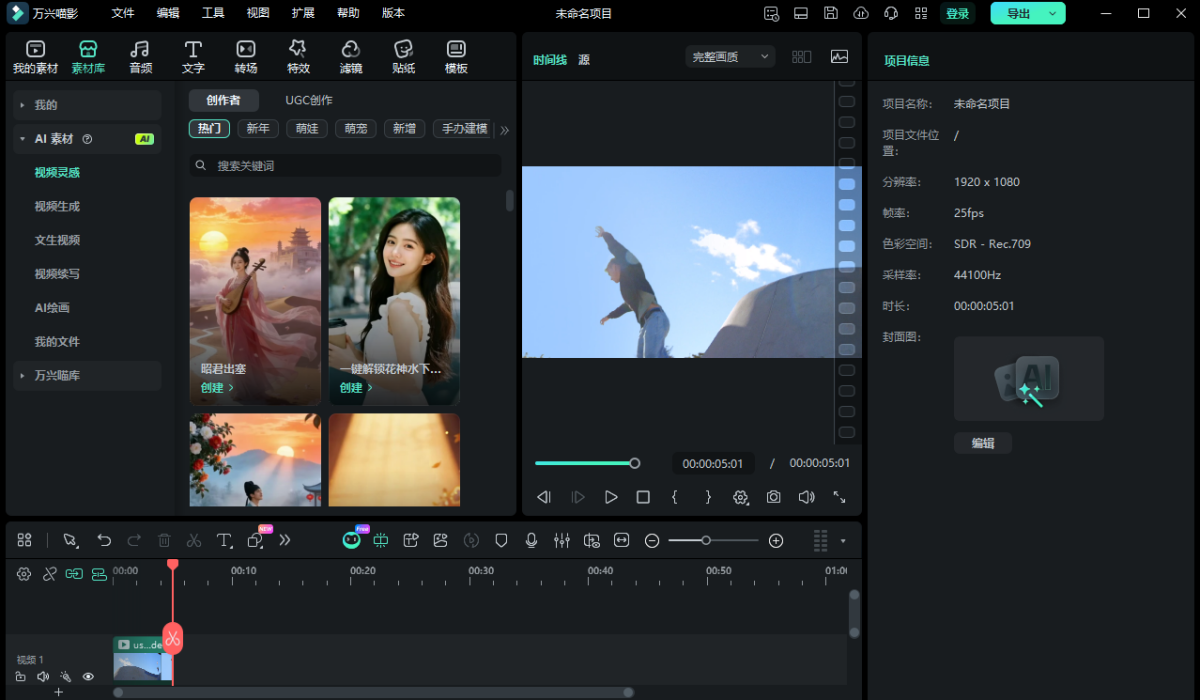Click the 登录 login button

(957, 13)
